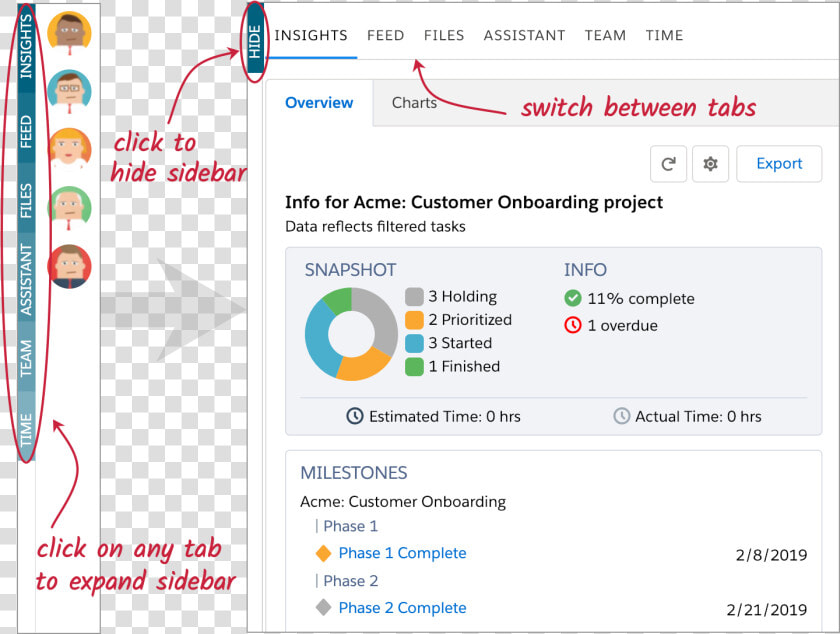Click the '11% complete' text
This screenshot has height=634, width=840.
pyautogui.click(x=641, y=299)
